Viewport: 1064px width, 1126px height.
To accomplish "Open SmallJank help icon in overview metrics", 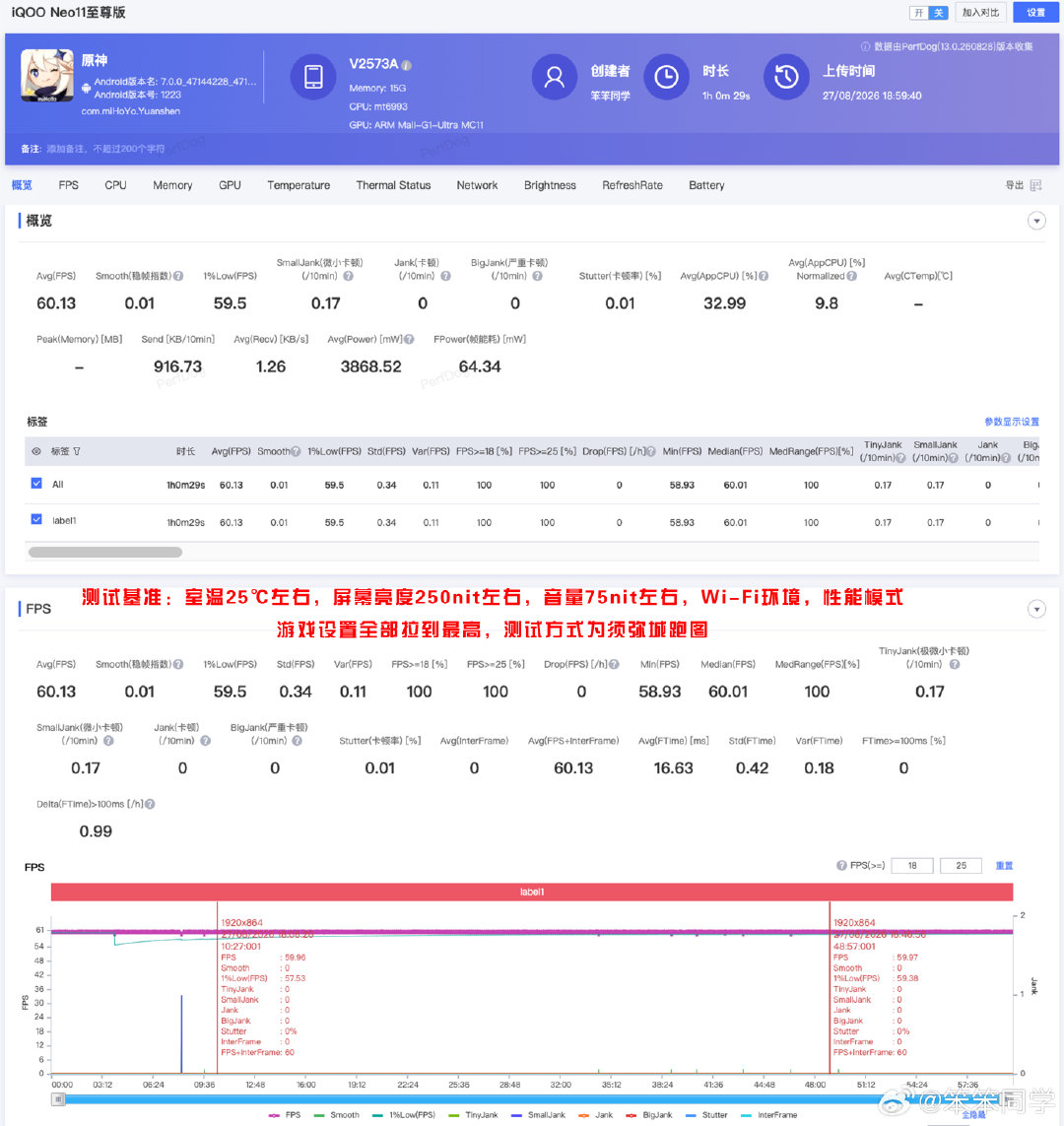I will pyautogui.click(x=348, y=276).
